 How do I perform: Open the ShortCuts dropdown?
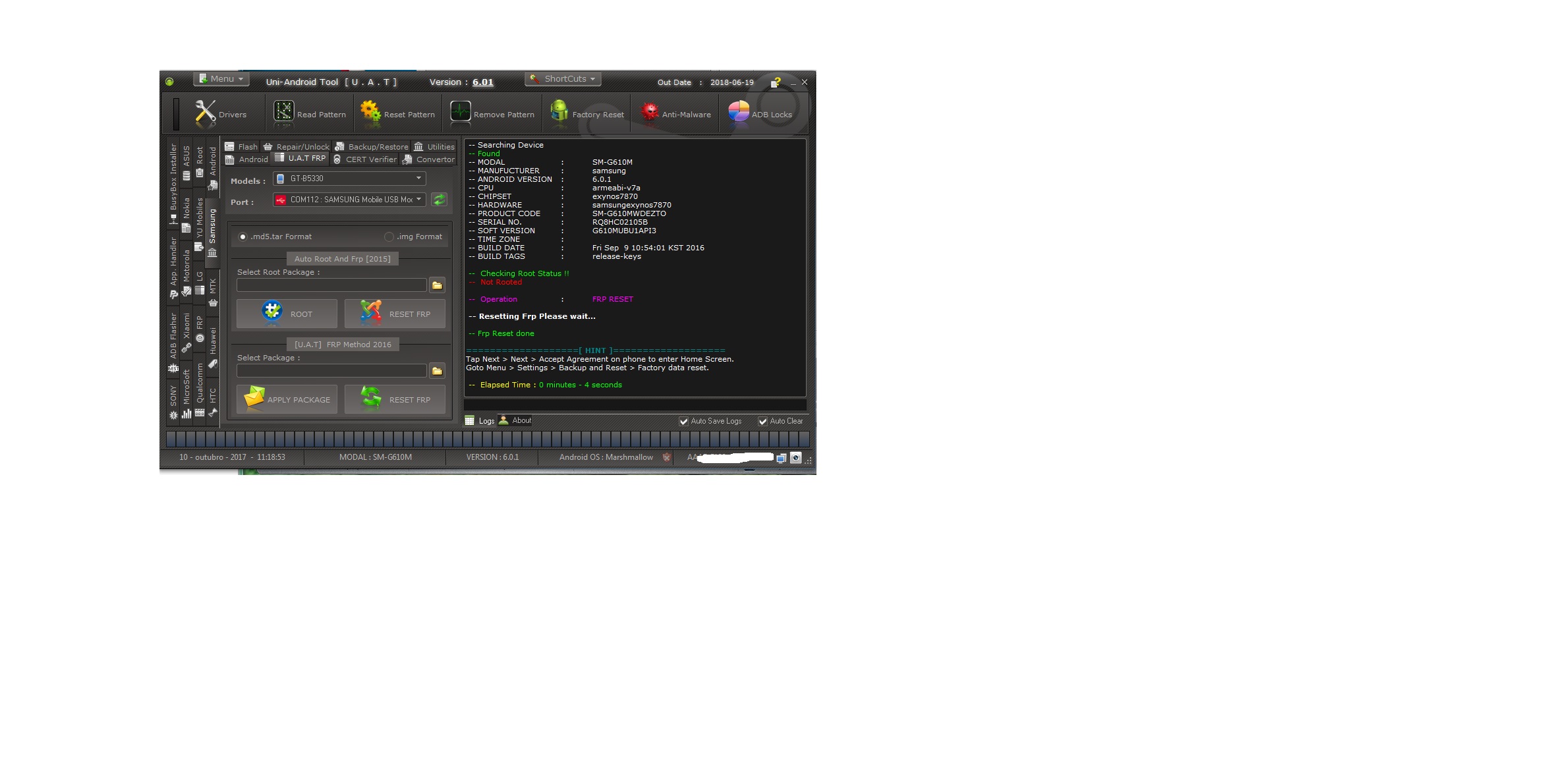(x=563, y=78)
